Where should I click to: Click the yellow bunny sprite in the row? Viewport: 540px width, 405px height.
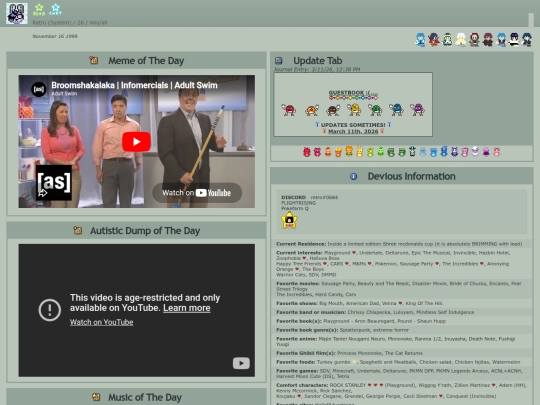coord(360,152)
